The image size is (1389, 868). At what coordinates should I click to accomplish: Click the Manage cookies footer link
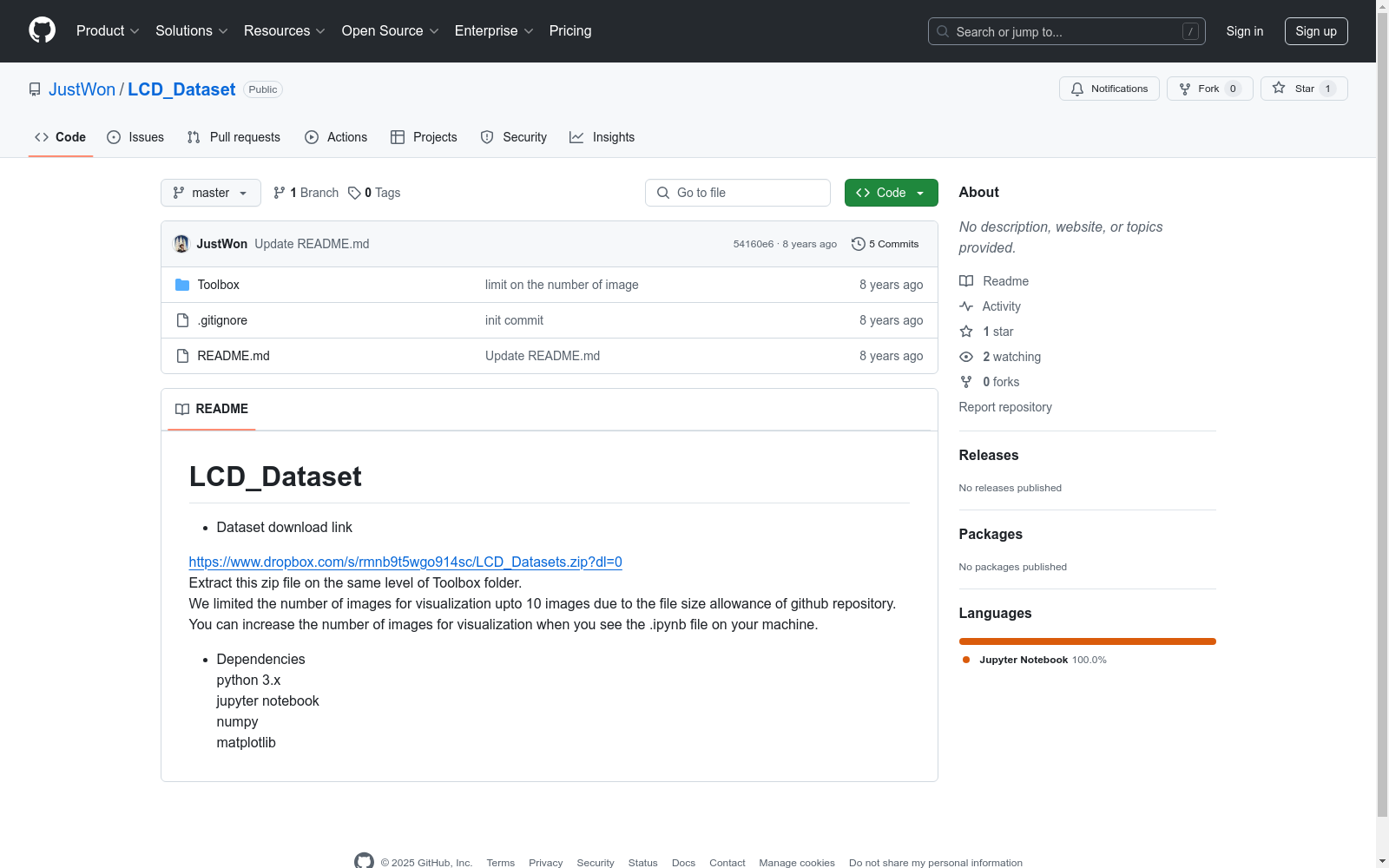point(797,863)
